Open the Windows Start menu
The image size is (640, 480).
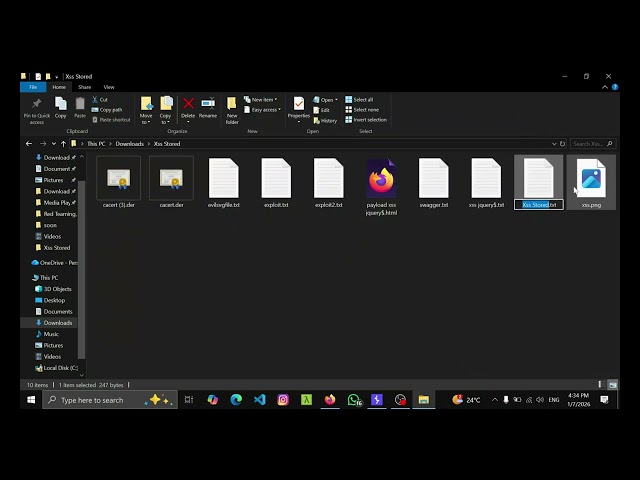point(31,400)
